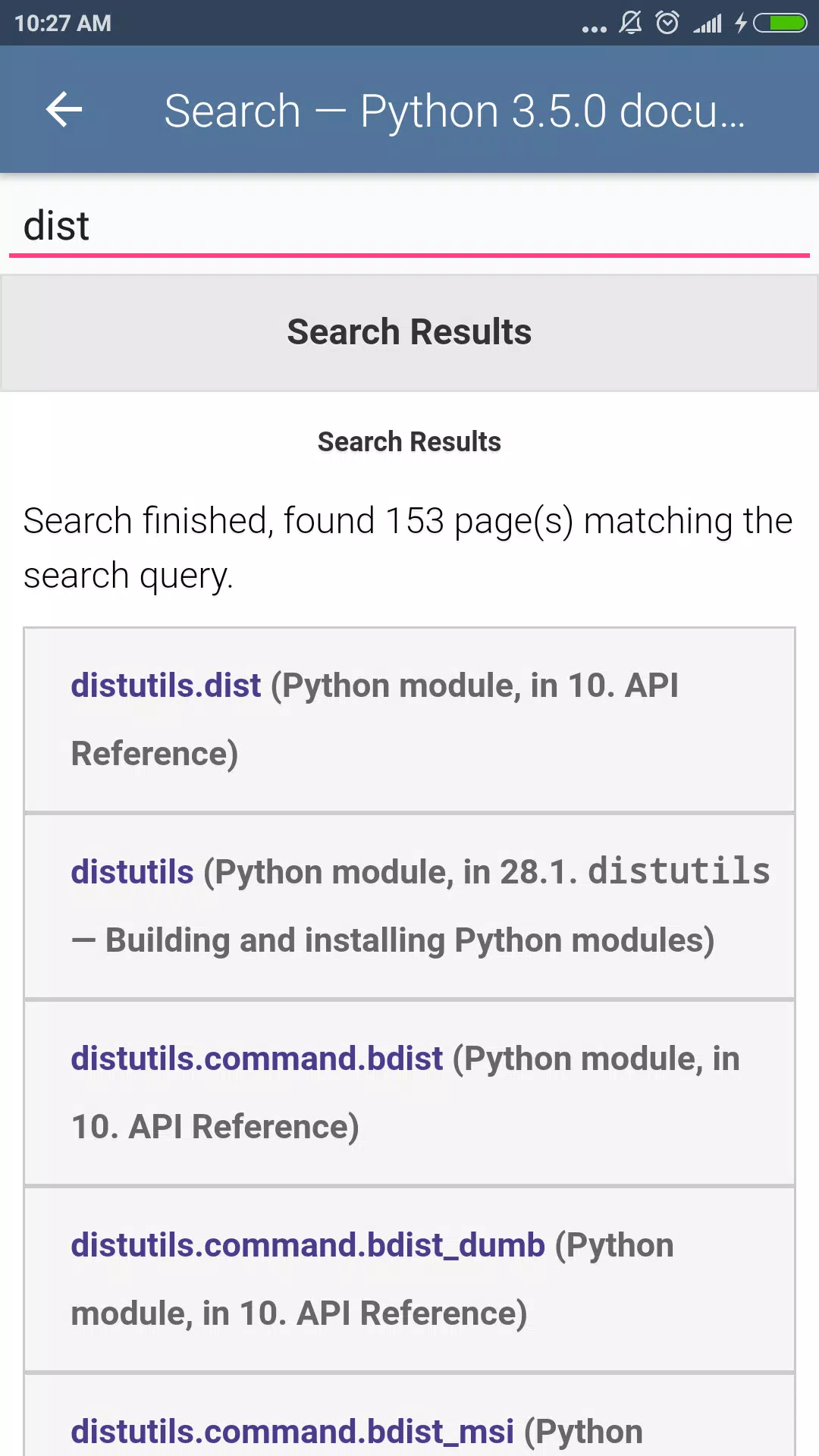This screenshot has width=819, height=1456.
Task: Open the distutils module link
Action: point(133,872)
